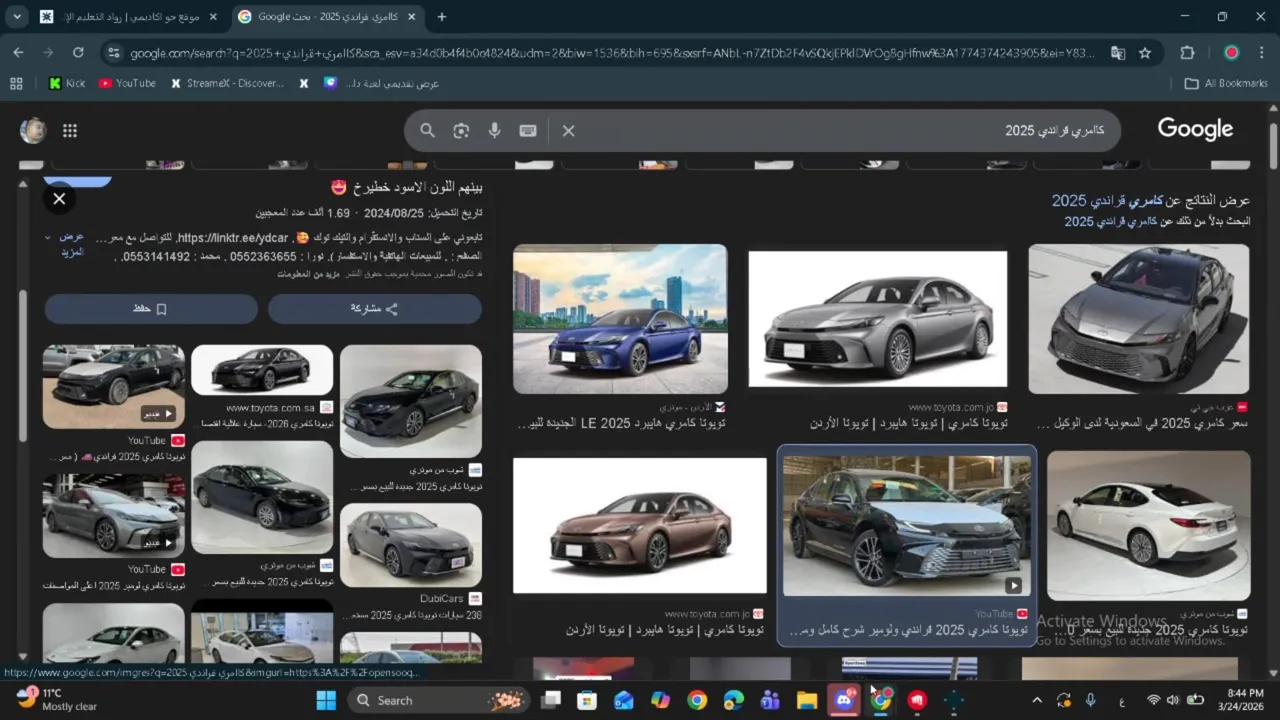
Task: Open the Chrome profile icon
Action: [1231, 53]
